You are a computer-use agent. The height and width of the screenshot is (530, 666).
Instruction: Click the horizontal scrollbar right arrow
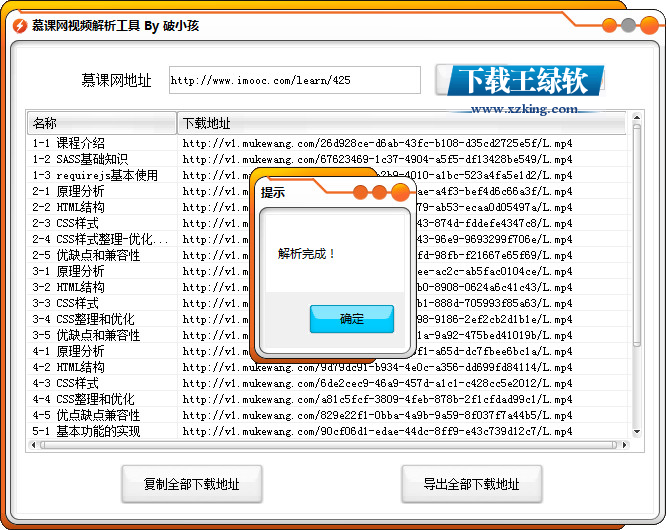624,445
